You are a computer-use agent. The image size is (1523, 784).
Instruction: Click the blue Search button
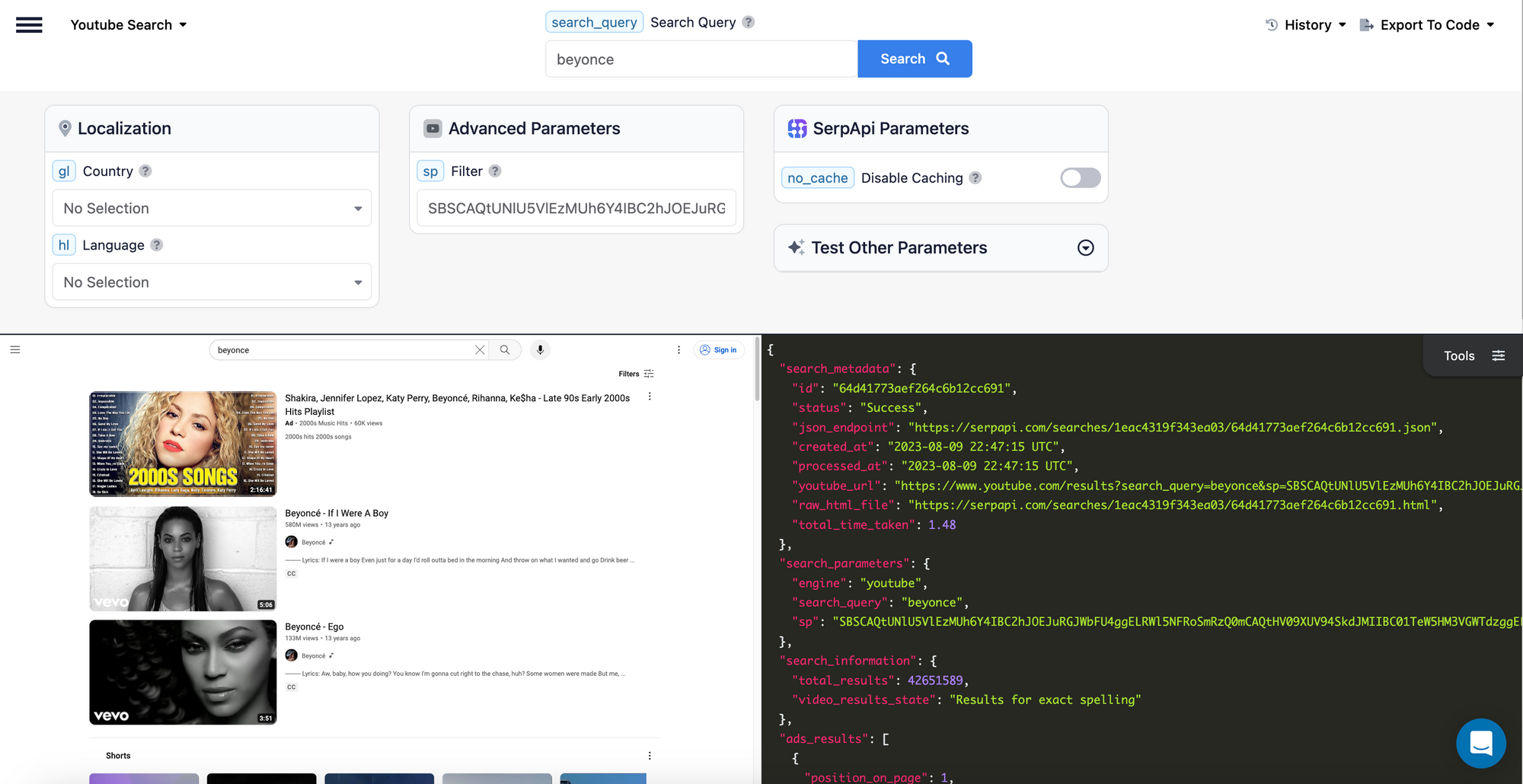tap(915, 59)
